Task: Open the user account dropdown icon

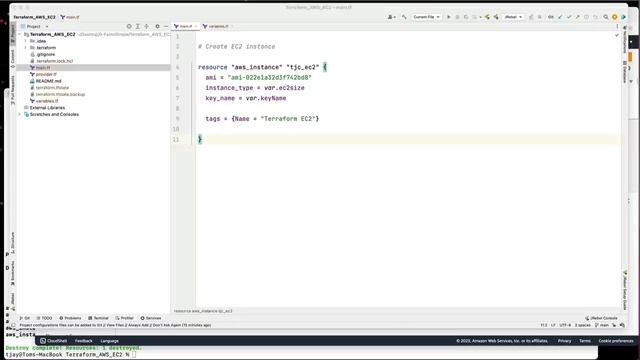Action: (391, 17)
